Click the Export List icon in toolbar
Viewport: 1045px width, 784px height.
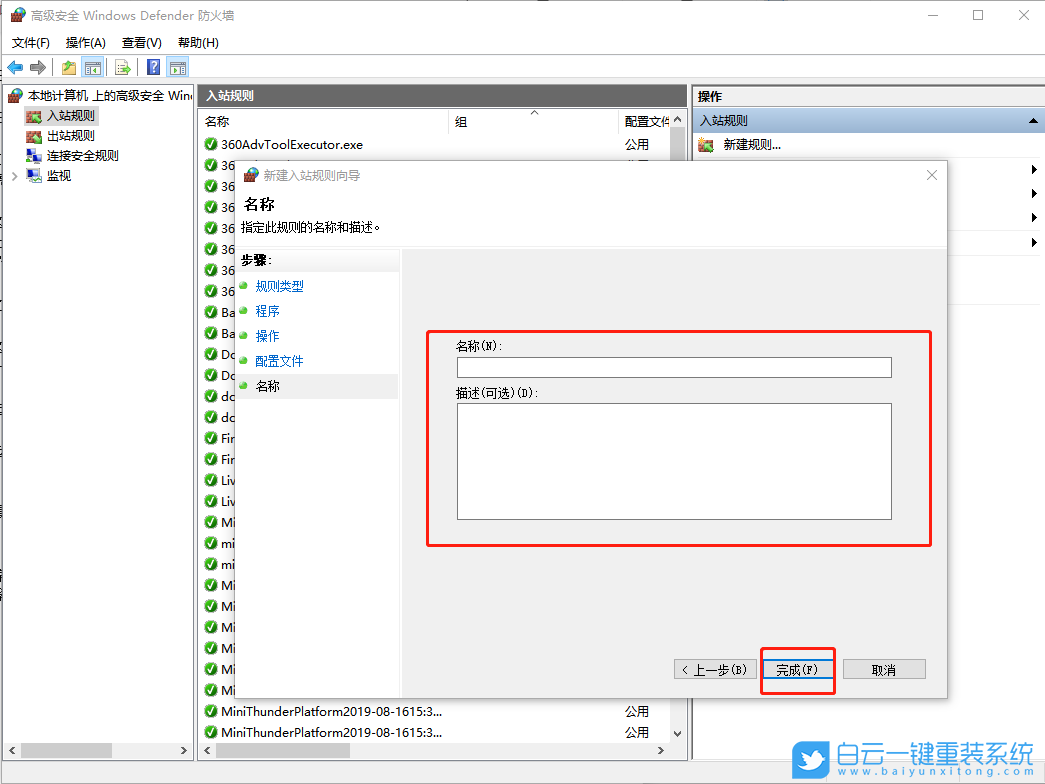coord(121,67)
